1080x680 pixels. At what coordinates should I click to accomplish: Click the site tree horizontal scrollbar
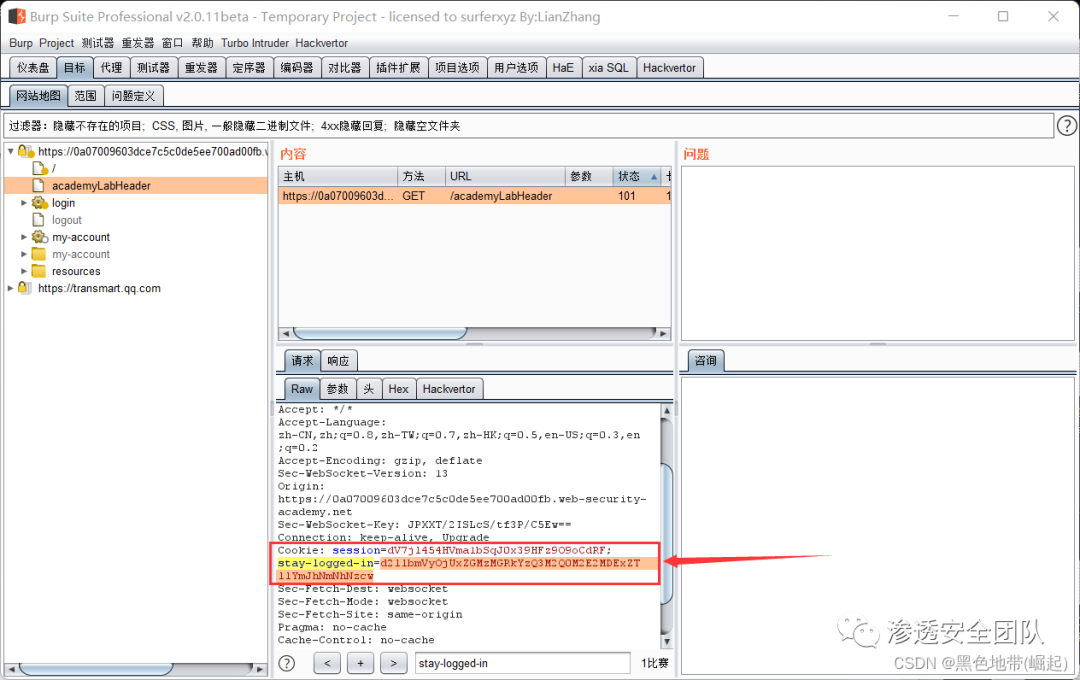click(95, 668)
